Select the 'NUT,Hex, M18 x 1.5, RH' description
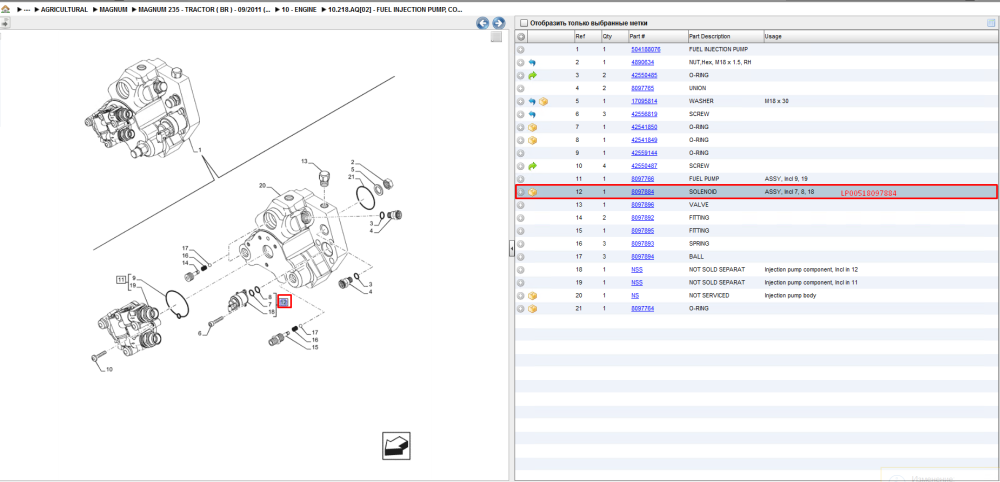 pyautogui.click(x=721, y=62)
